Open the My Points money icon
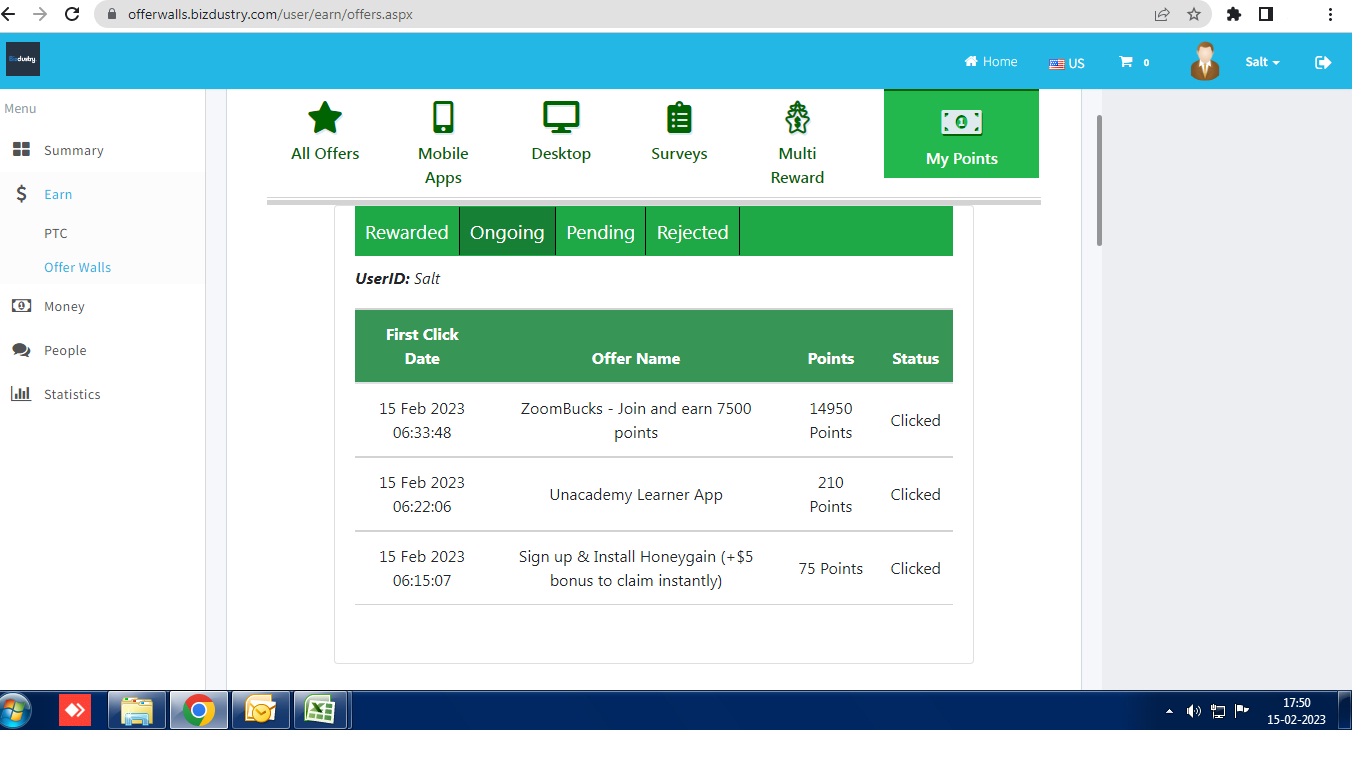1366x768 pixels. coord(961,122)
